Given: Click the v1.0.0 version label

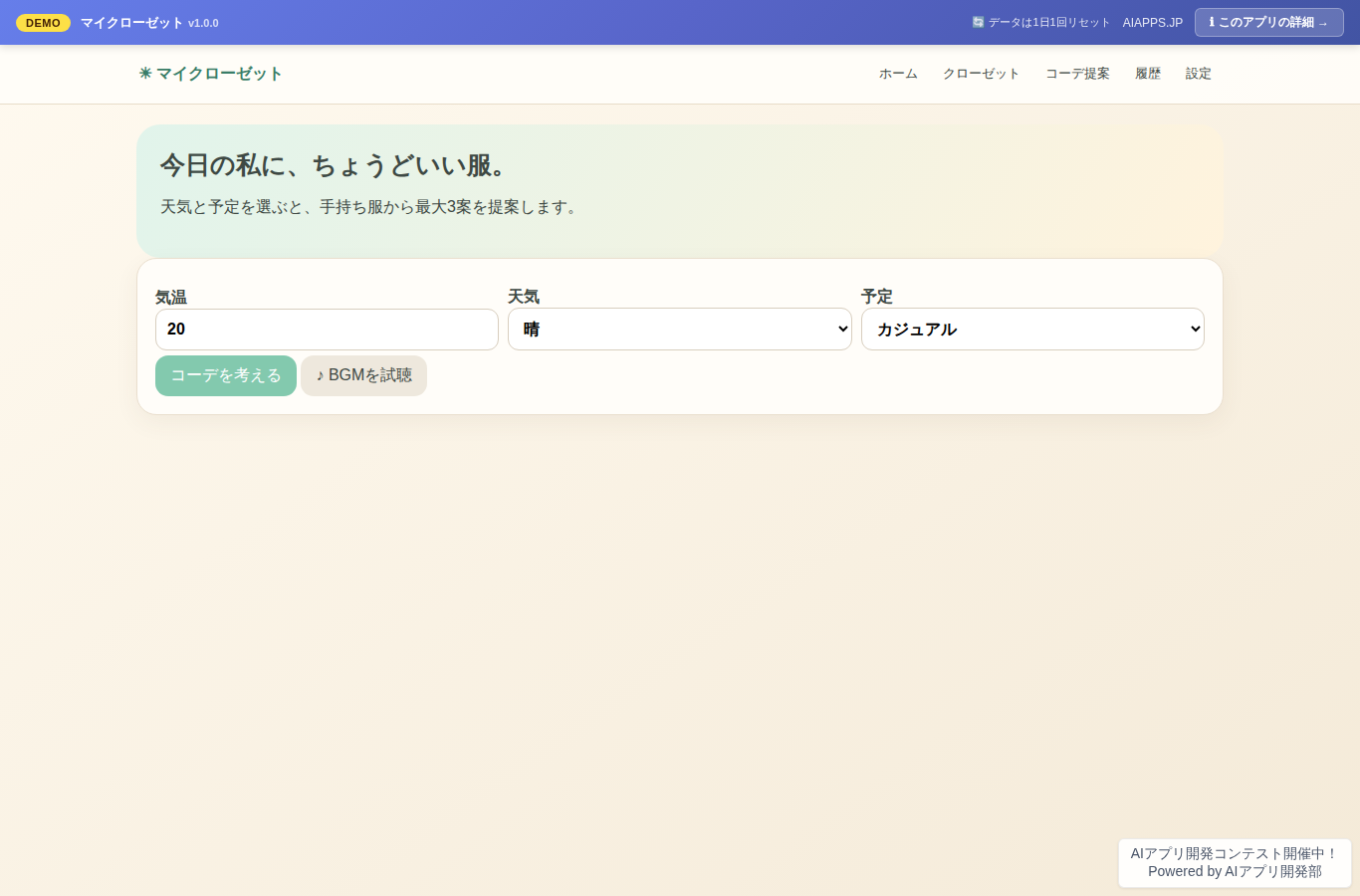Looking at the screenshot, I should coord(203,23).
